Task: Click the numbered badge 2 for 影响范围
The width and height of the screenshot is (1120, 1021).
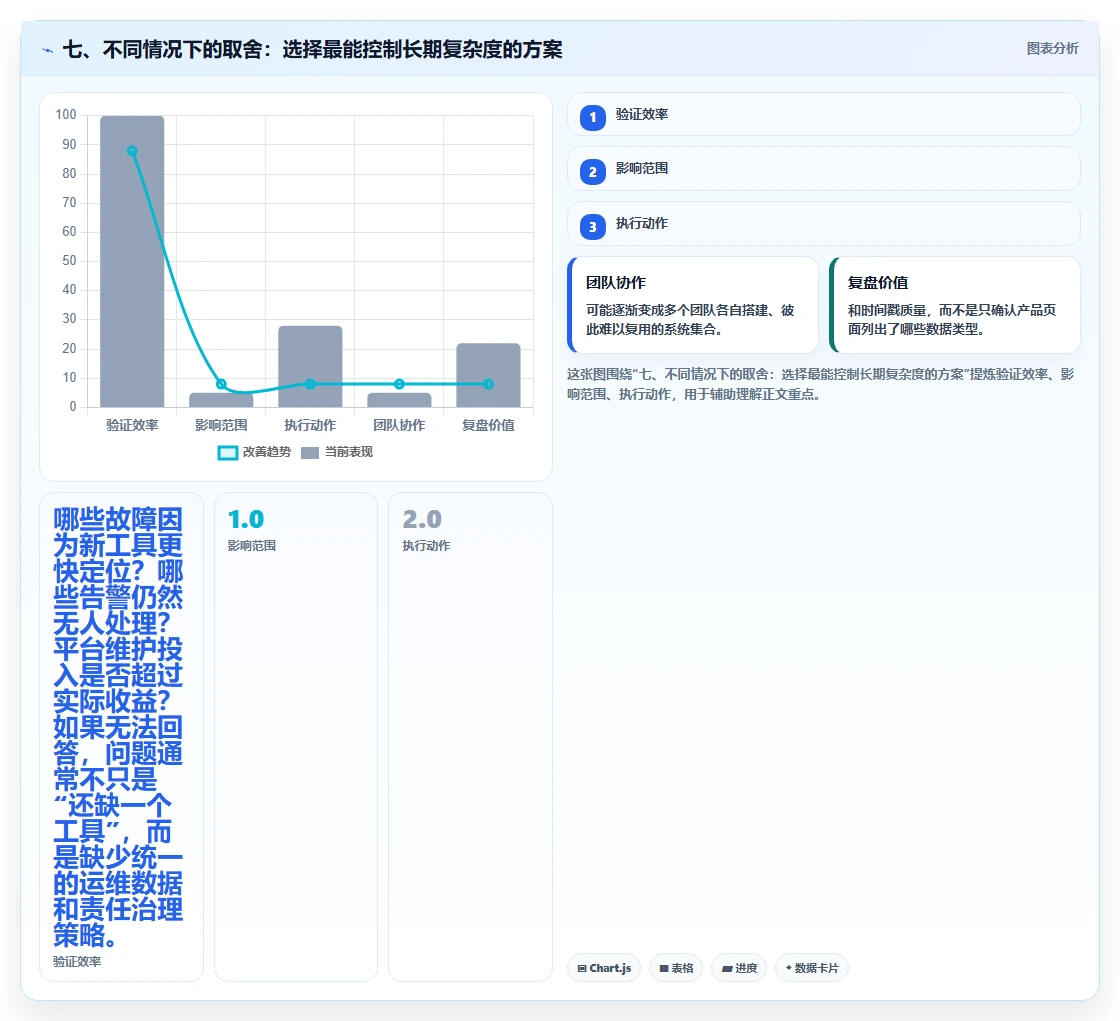Action: tap(592, 172)
